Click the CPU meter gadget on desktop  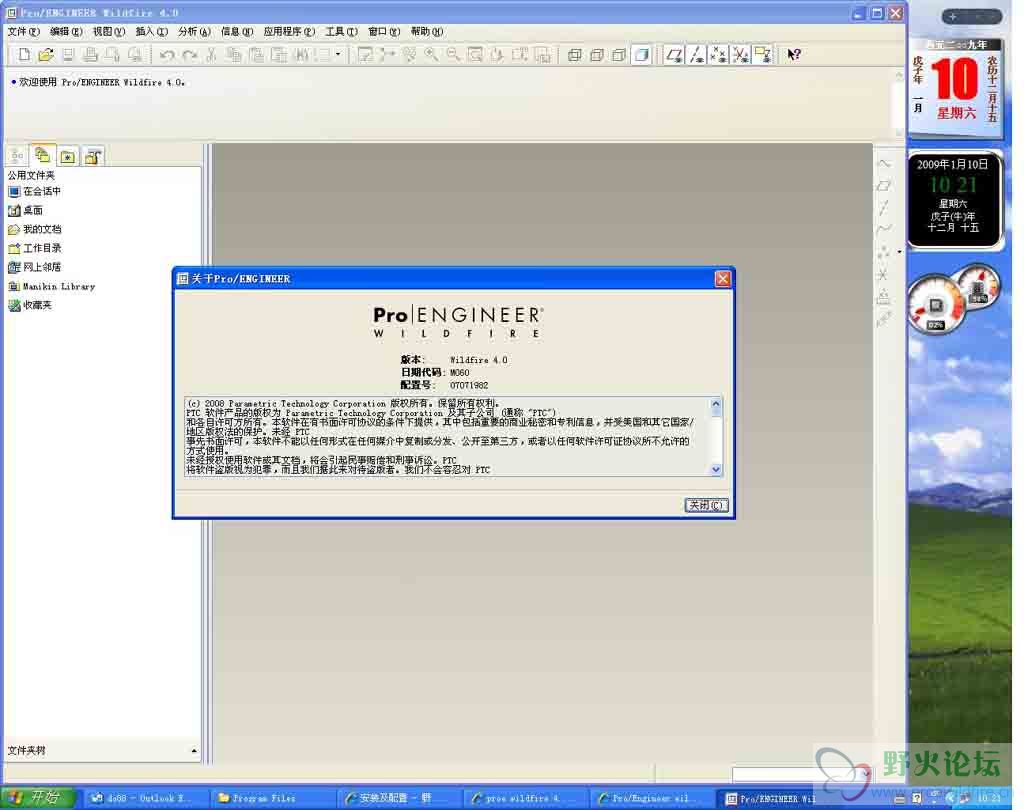(935, 306)
